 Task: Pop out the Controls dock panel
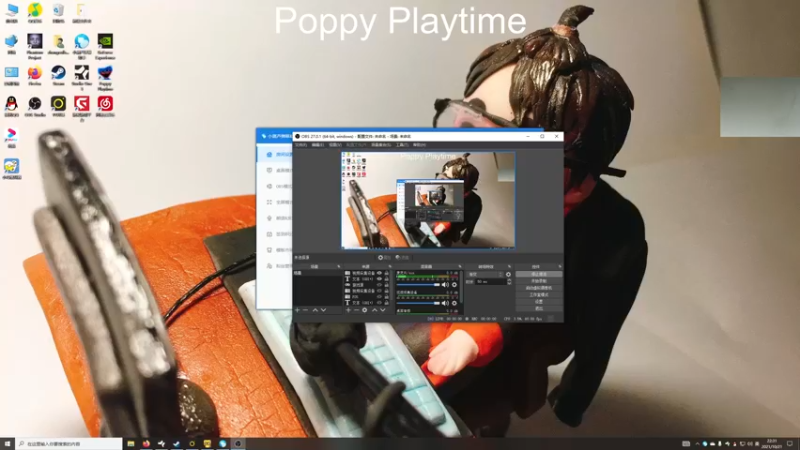tap(559, 266)
